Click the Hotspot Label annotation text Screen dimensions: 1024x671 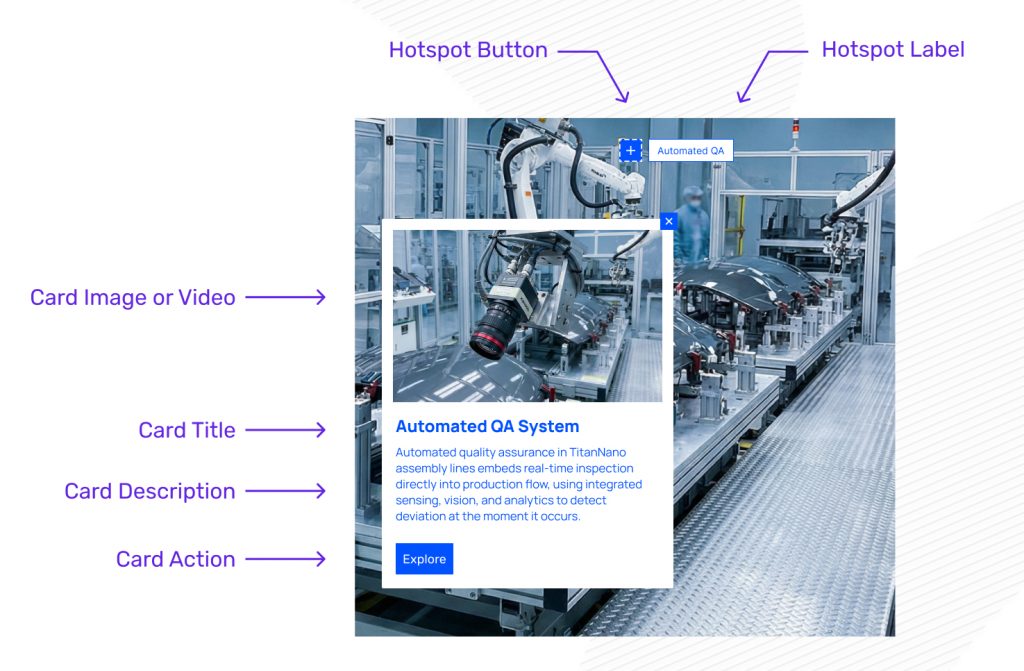892,49
